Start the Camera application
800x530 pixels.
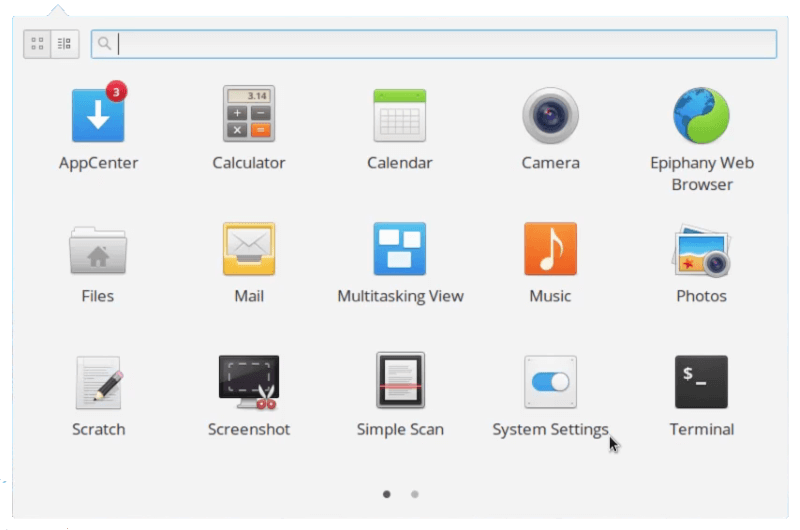point(550,115)
